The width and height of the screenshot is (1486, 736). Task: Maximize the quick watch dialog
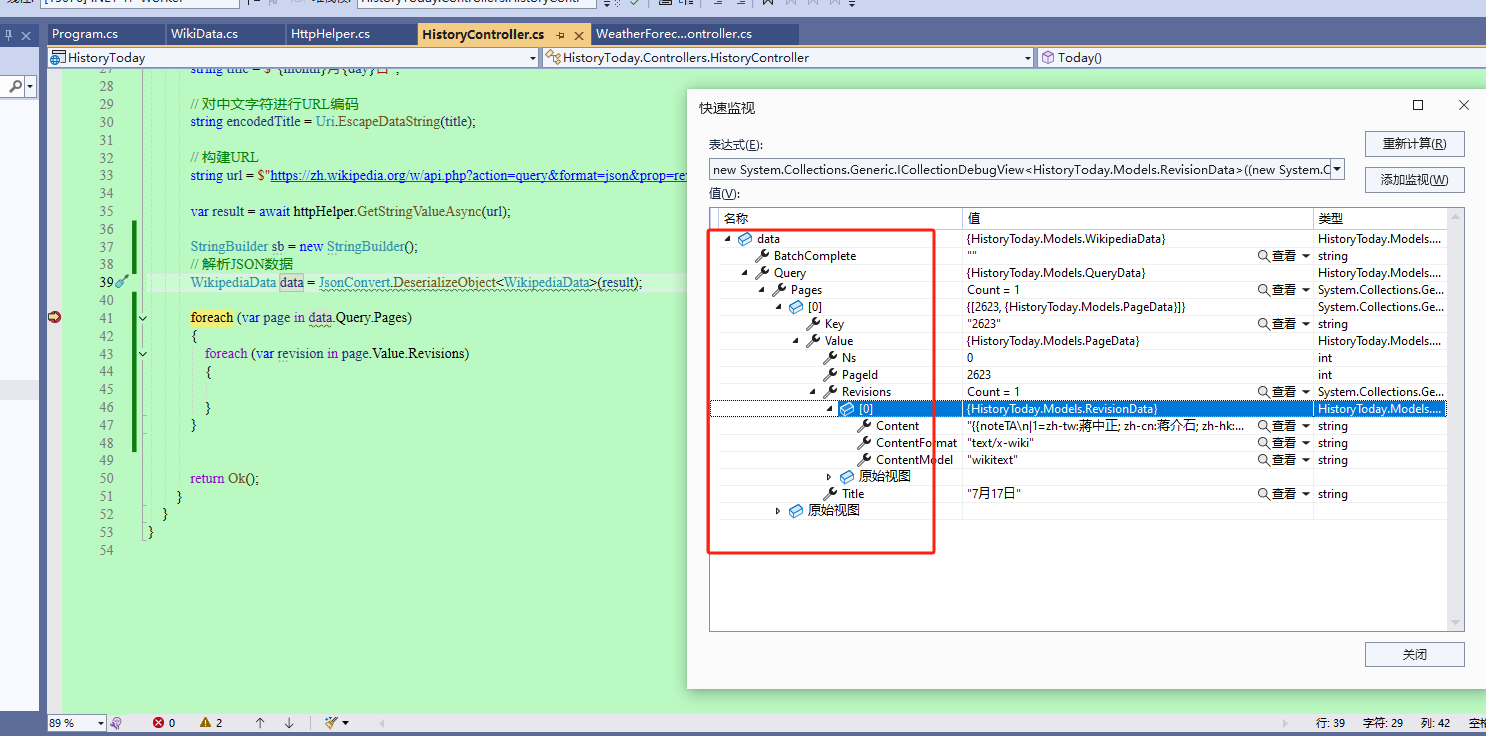coord(1418,106)
